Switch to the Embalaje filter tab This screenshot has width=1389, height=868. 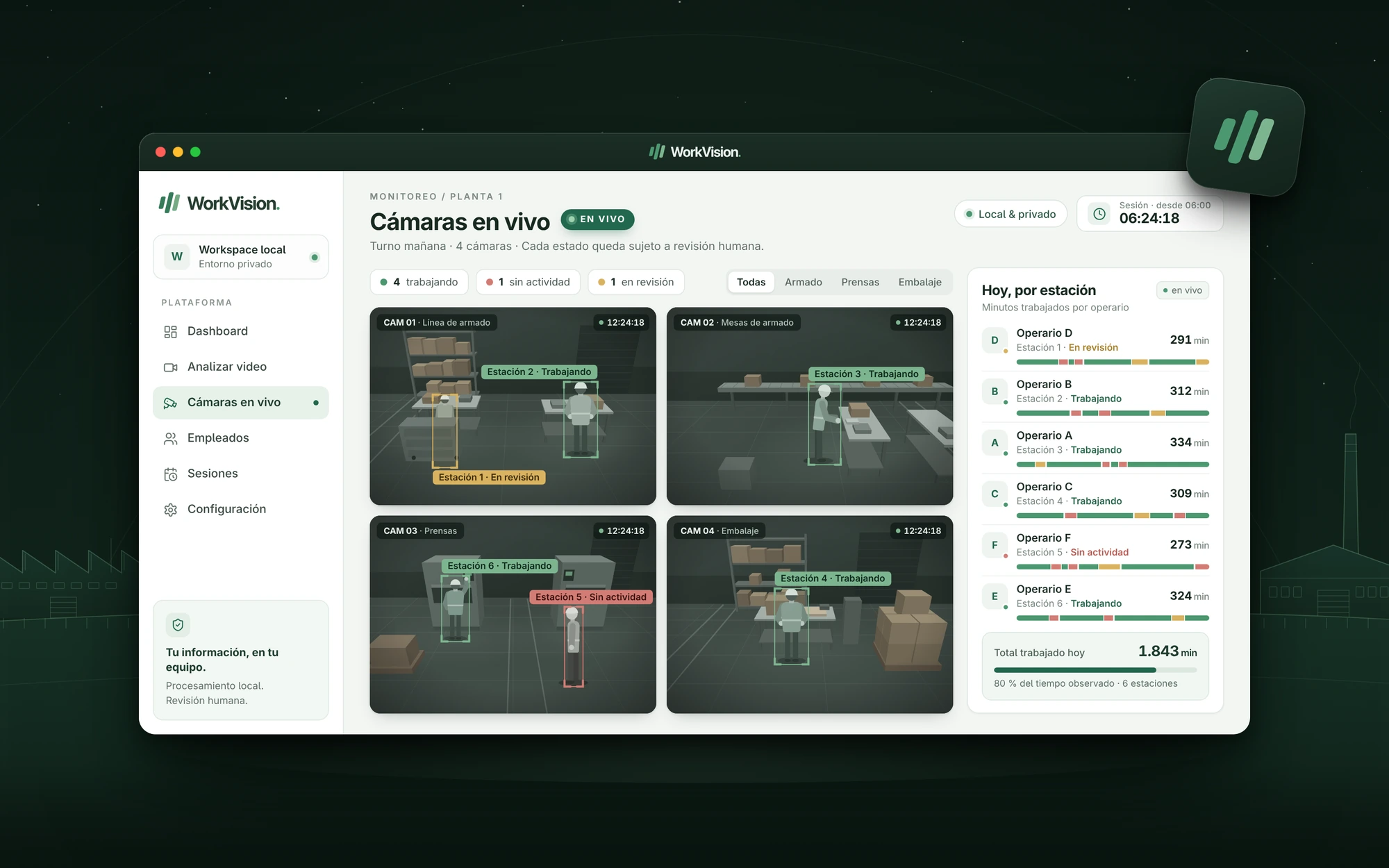tap(920, 282)
